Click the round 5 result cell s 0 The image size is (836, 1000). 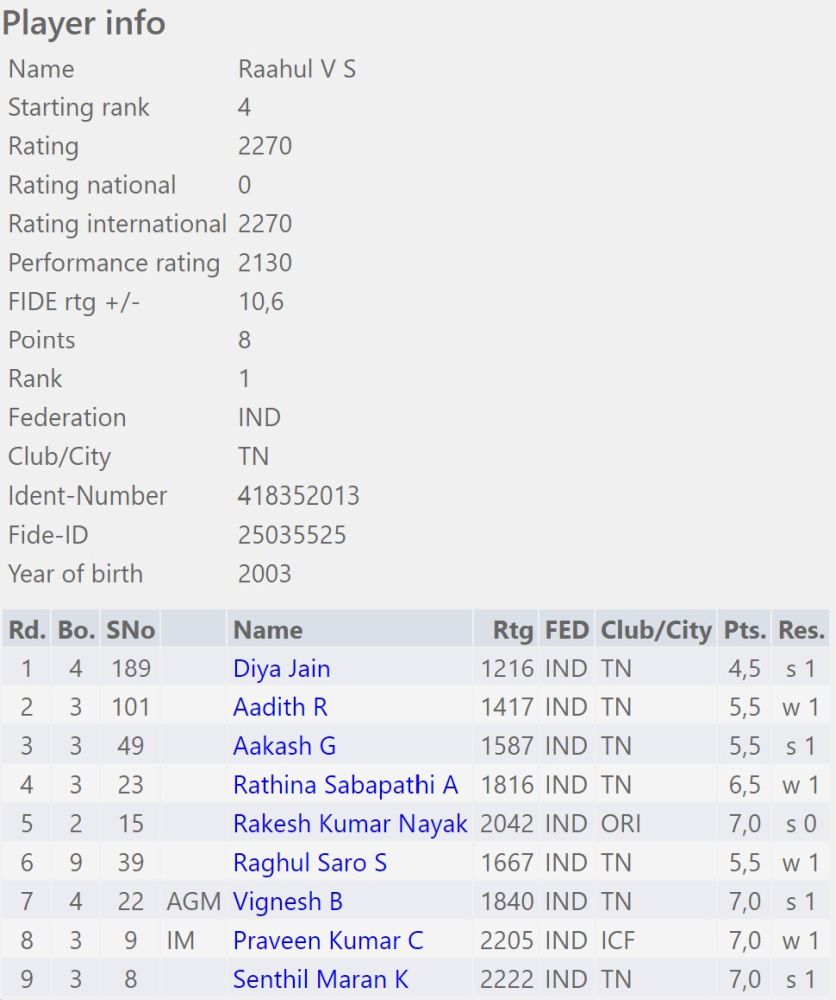(x=801, y=824)
